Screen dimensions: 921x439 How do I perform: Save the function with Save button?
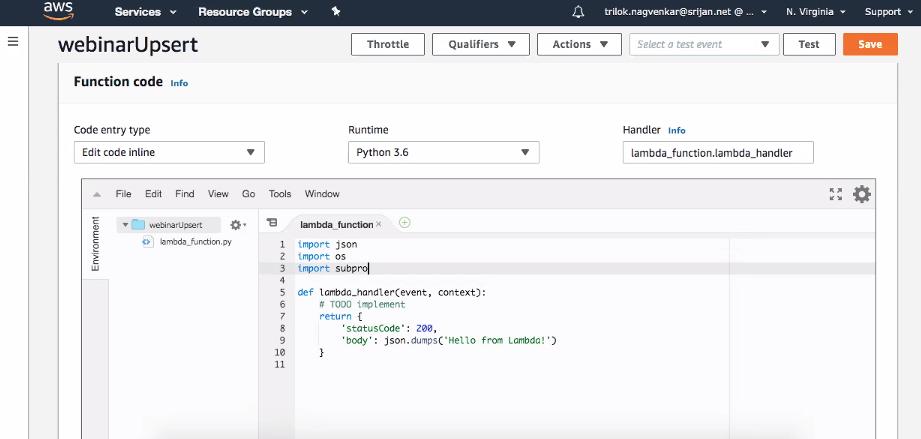click(870, 45)
